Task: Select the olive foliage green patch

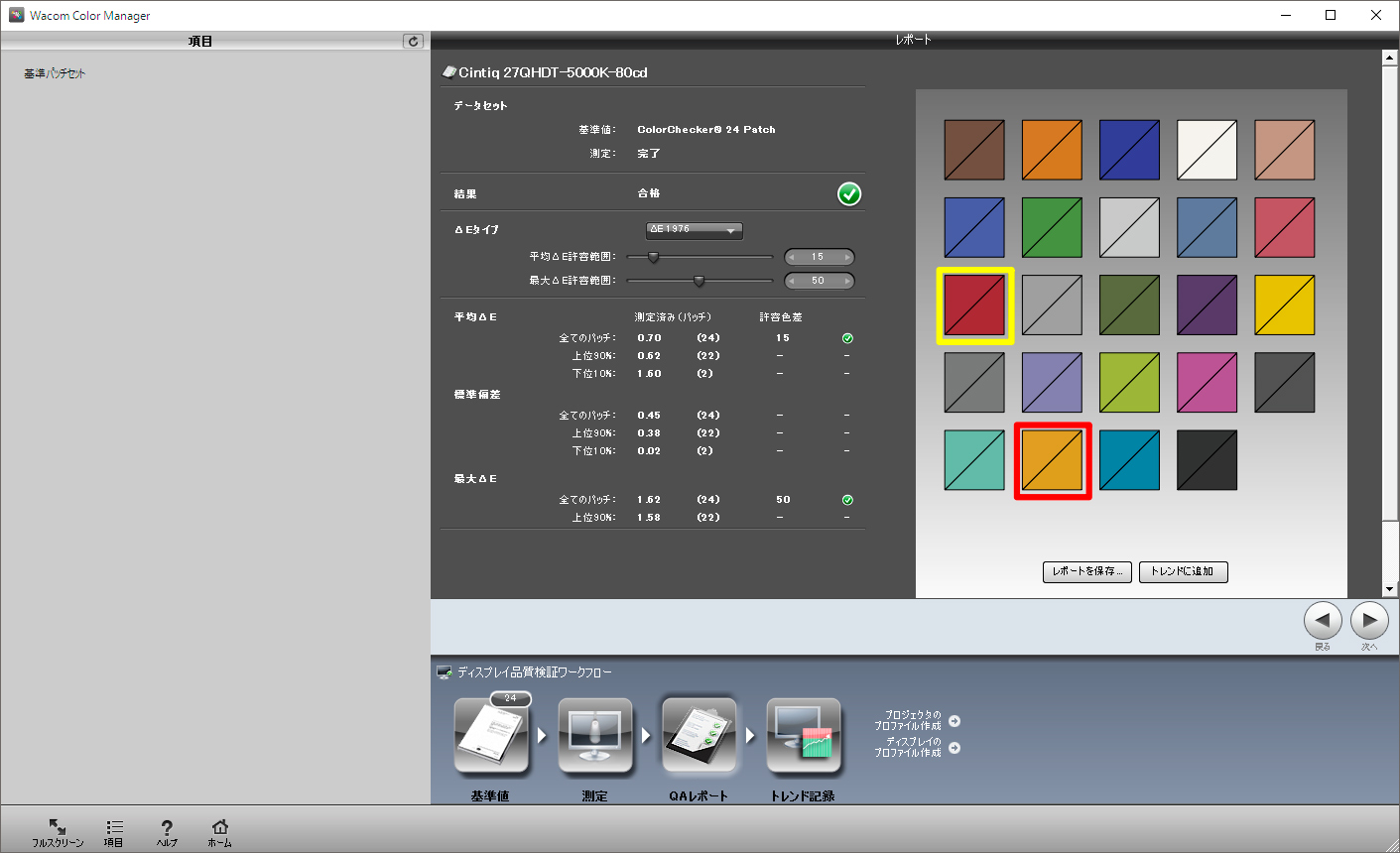Action: 1129,305
